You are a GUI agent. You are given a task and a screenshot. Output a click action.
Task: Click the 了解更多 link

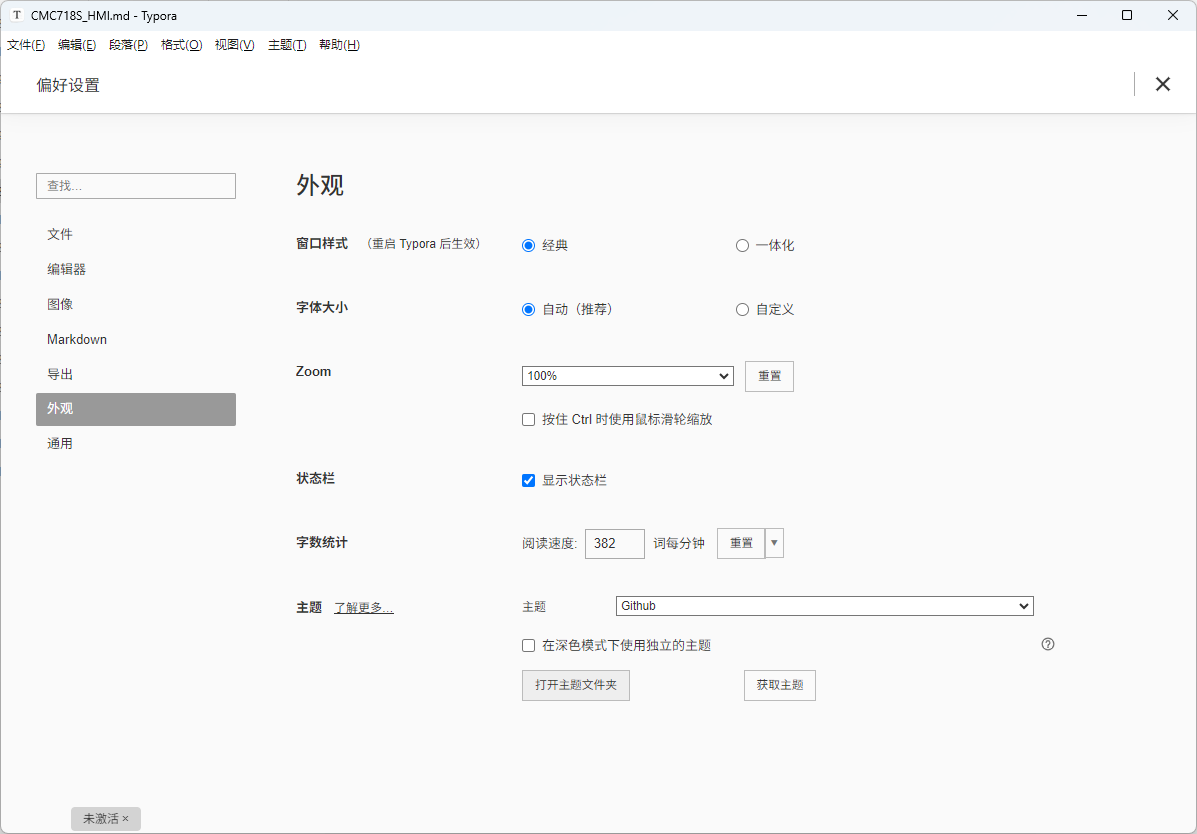(363, 607)
